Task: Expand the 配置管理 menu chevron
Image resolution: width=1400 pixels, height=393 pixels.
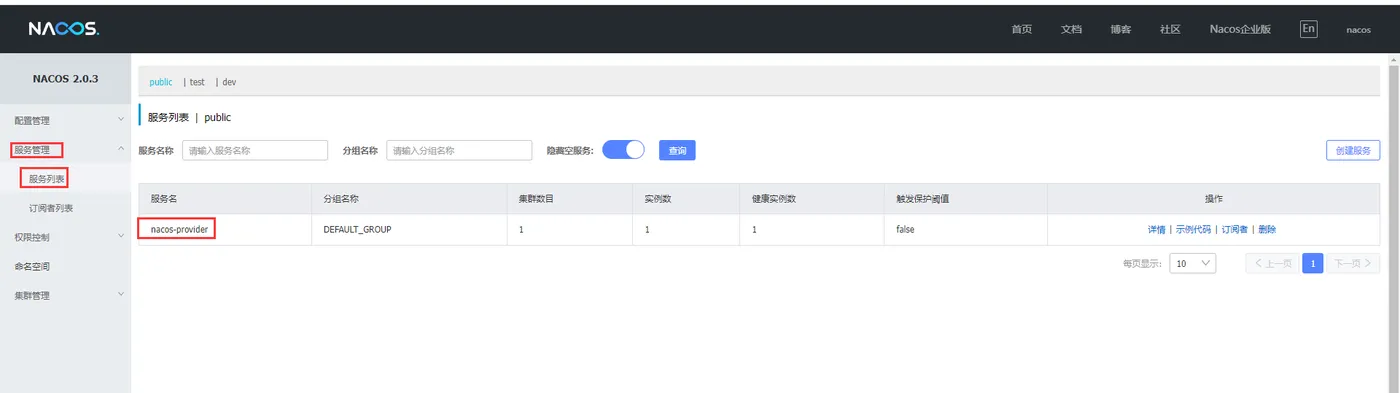Action: (121, 120)
